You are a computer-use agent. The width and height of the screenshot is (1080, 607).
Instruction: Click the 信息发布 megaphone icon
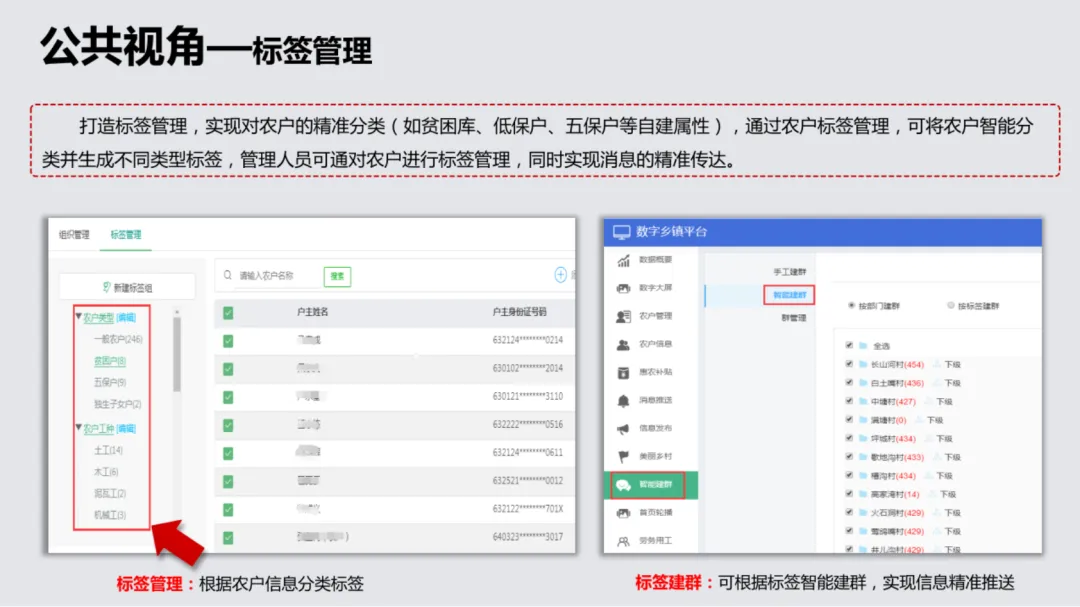623,429
